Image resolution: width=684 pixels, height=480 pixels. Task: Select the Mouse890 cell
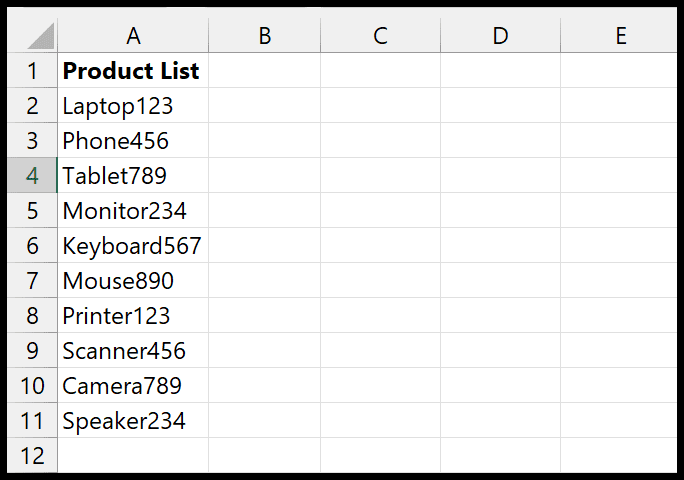pyautogui.click(x=133, y=280)
